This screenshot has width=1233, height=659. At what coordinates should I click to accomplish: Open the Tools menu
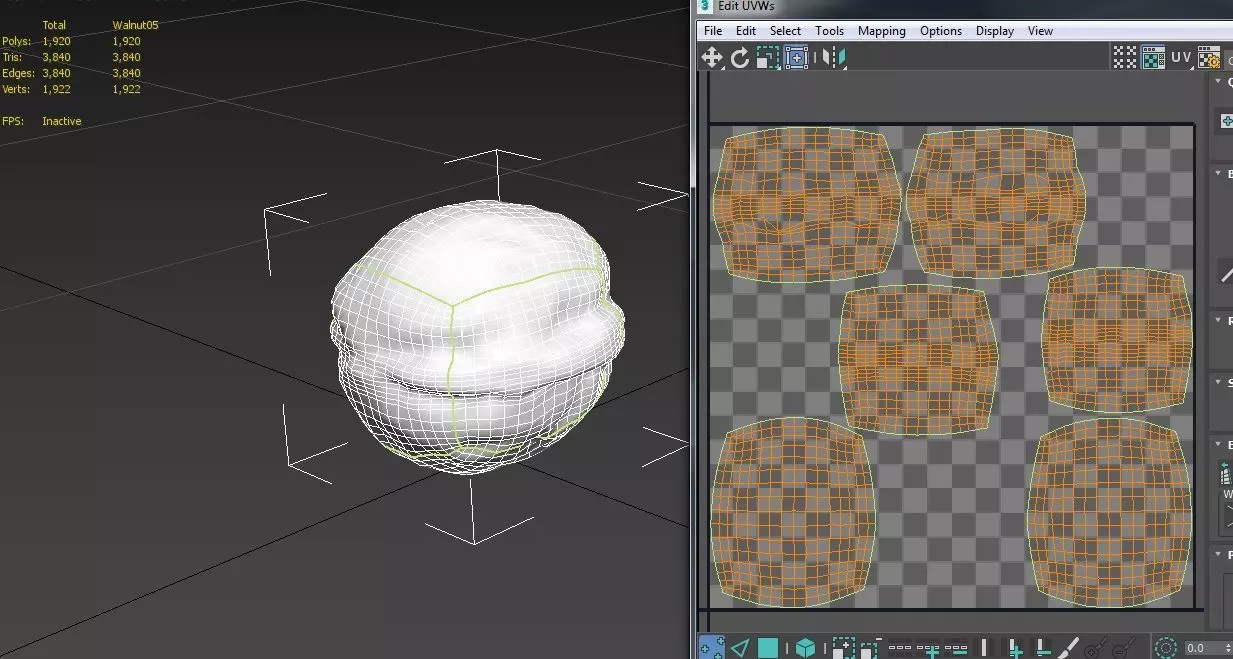click(829, 31)
